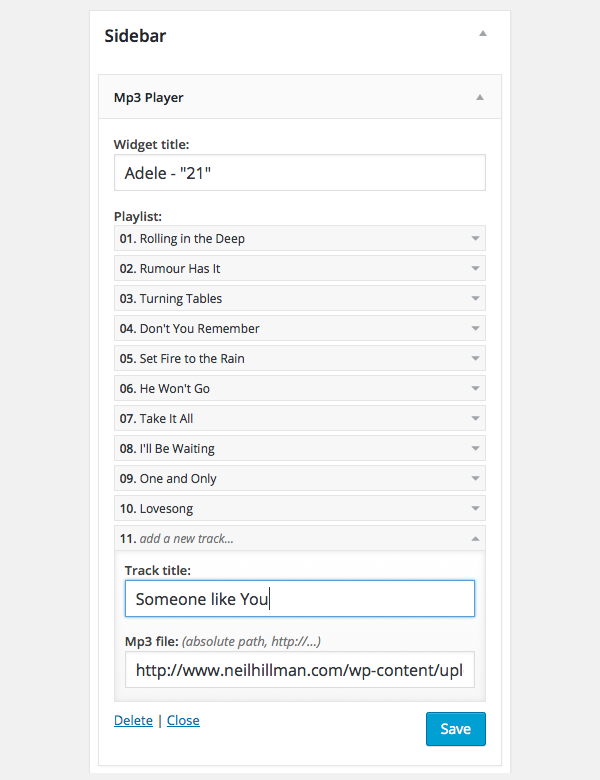Click the Close link
600x780 pixels.
pyautogui.click(x=183, y=720)
